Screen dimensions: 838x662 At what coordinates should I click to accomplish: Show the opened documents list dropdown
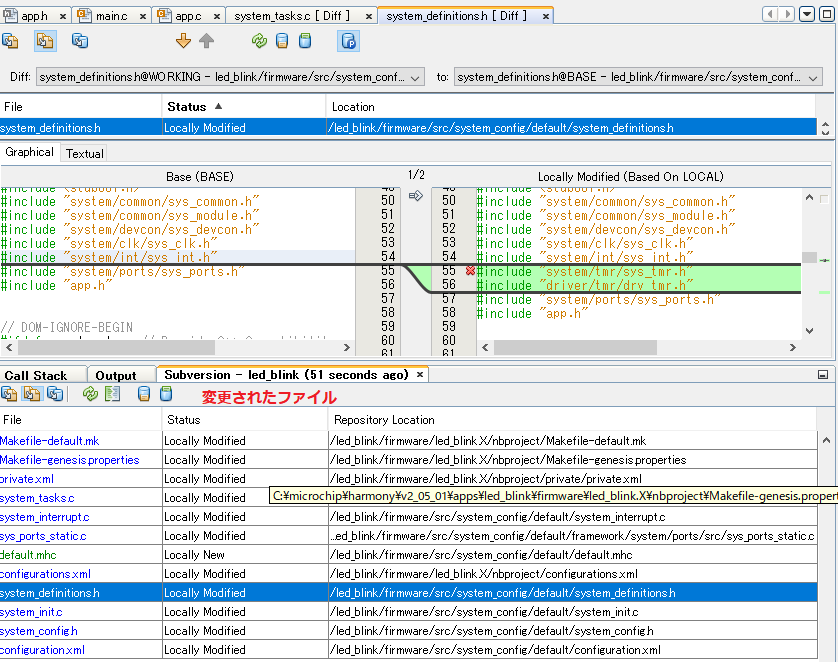pyautogui.click(x=808, y=15)
